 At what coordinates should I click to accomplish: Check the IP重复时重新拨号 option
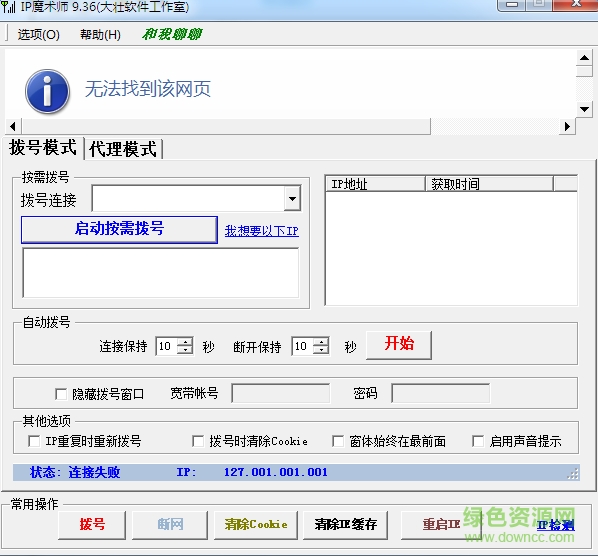click(34, 441)
